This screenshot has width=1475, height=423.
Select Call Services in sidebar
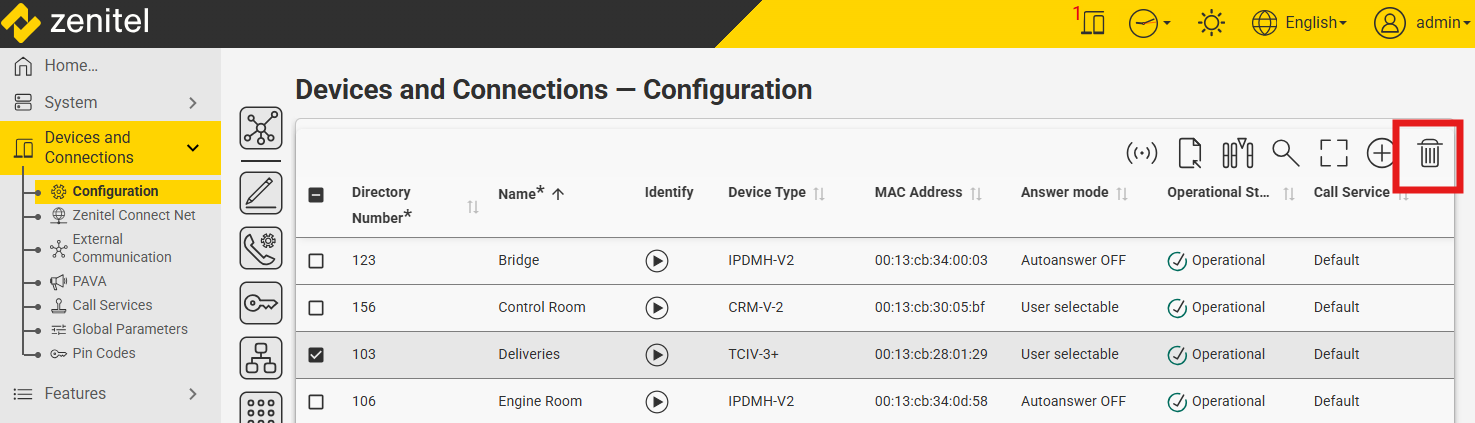point(112,305)
